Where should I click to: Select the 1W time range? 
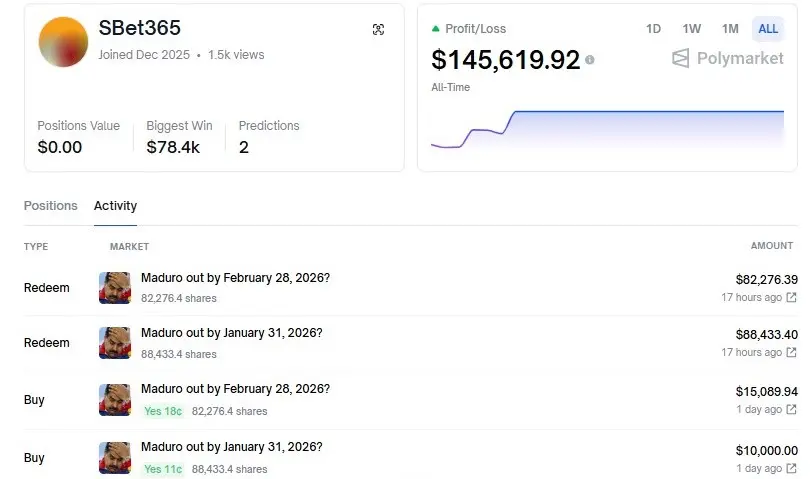(x=691, y=29)
